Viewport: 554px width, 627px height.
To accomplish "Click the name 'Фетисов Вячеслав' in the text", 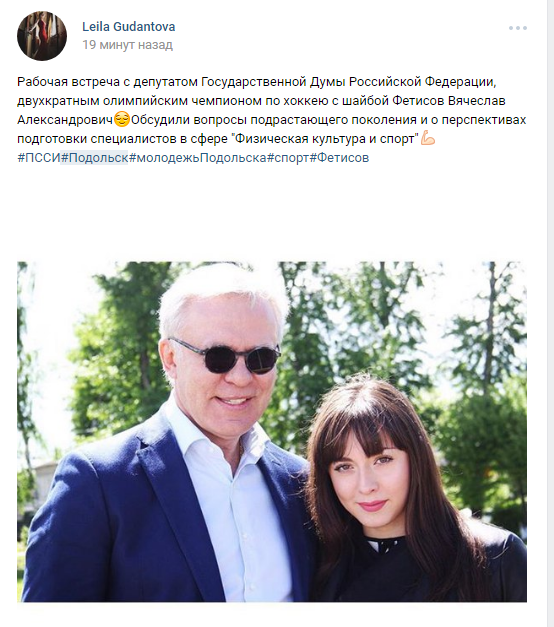I will click(449, 101).
